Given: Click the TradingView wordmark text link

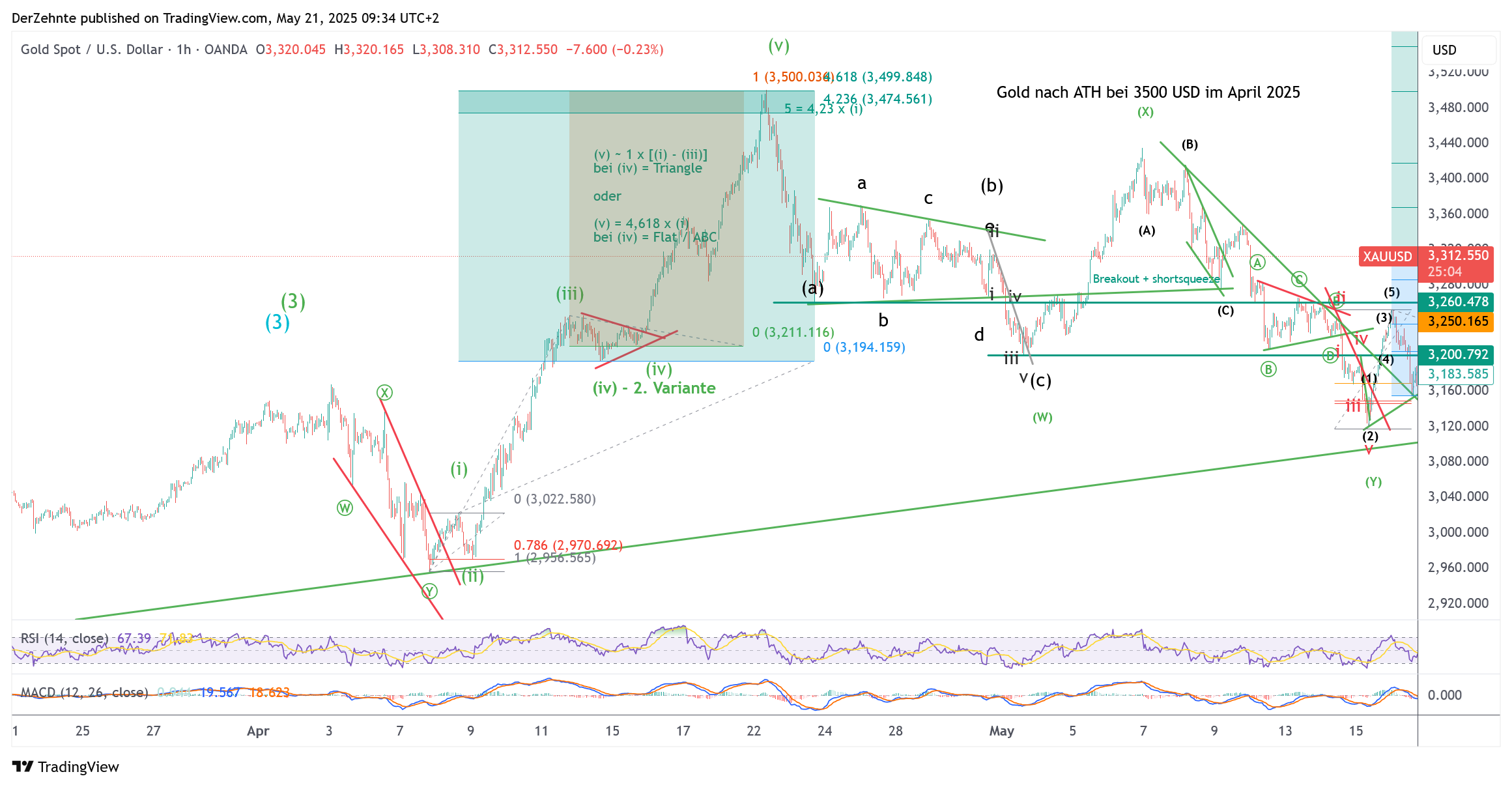Looking at the screenshot, I should pyautogui.click(x=78, y=767).
